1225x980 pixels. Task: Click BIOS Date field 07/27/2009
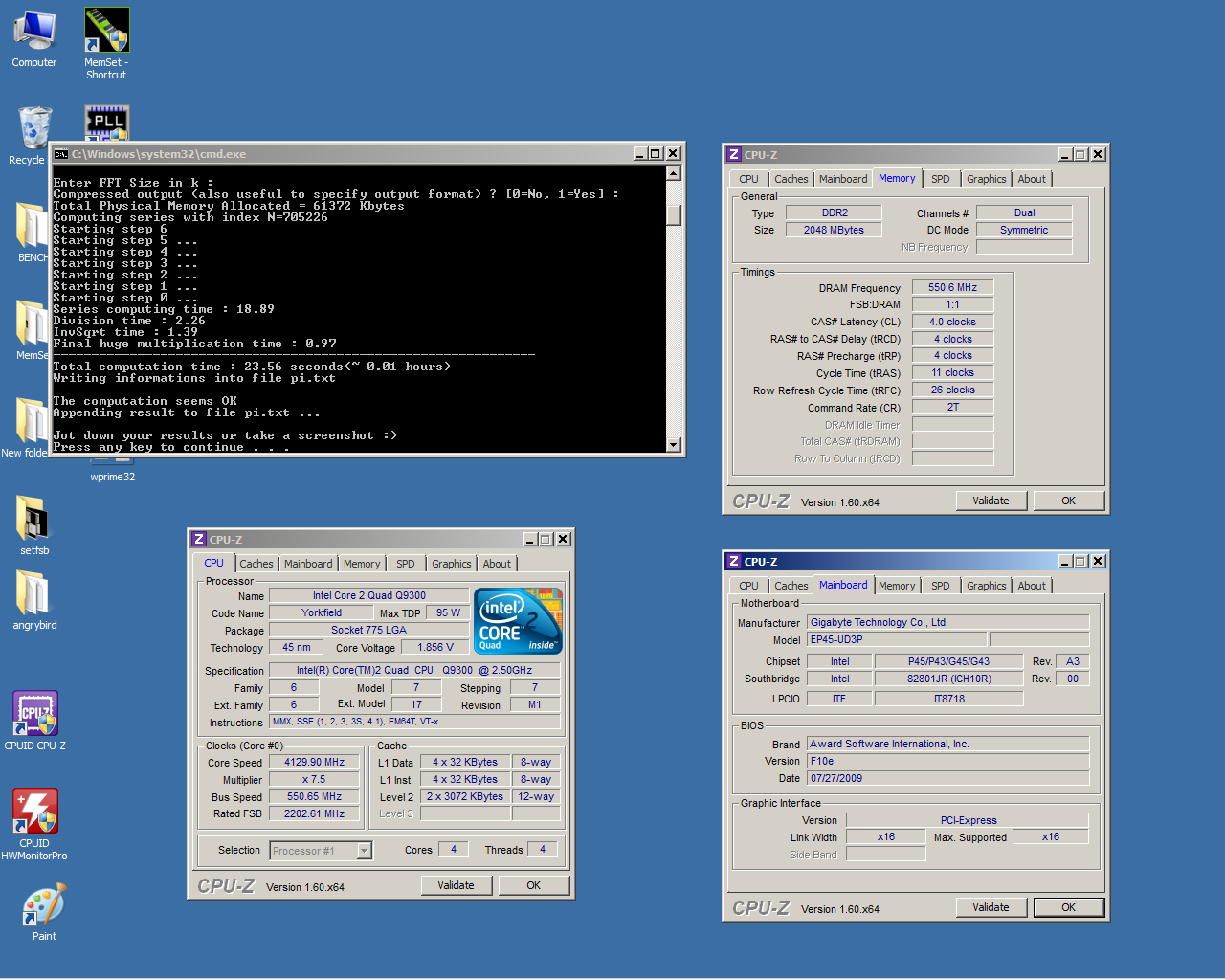(948, 778)
